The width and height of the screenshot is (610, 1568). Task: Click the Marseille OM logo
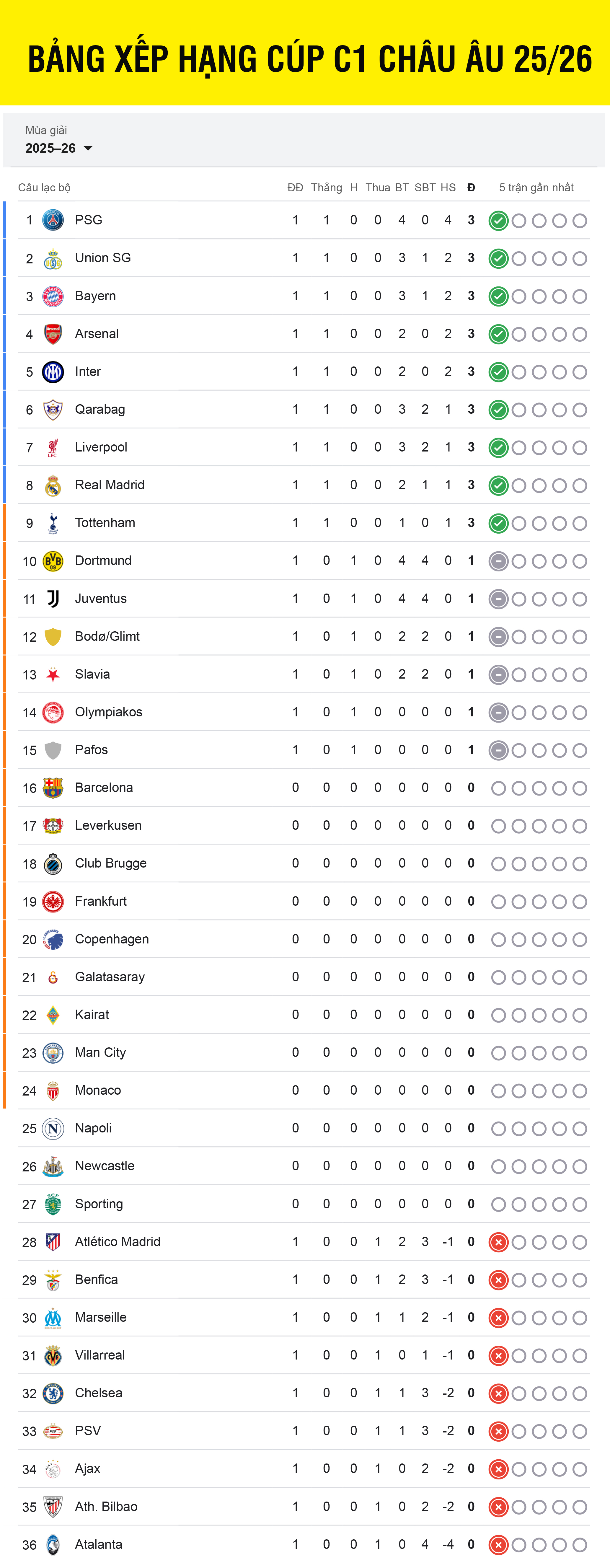[53, 1318]
